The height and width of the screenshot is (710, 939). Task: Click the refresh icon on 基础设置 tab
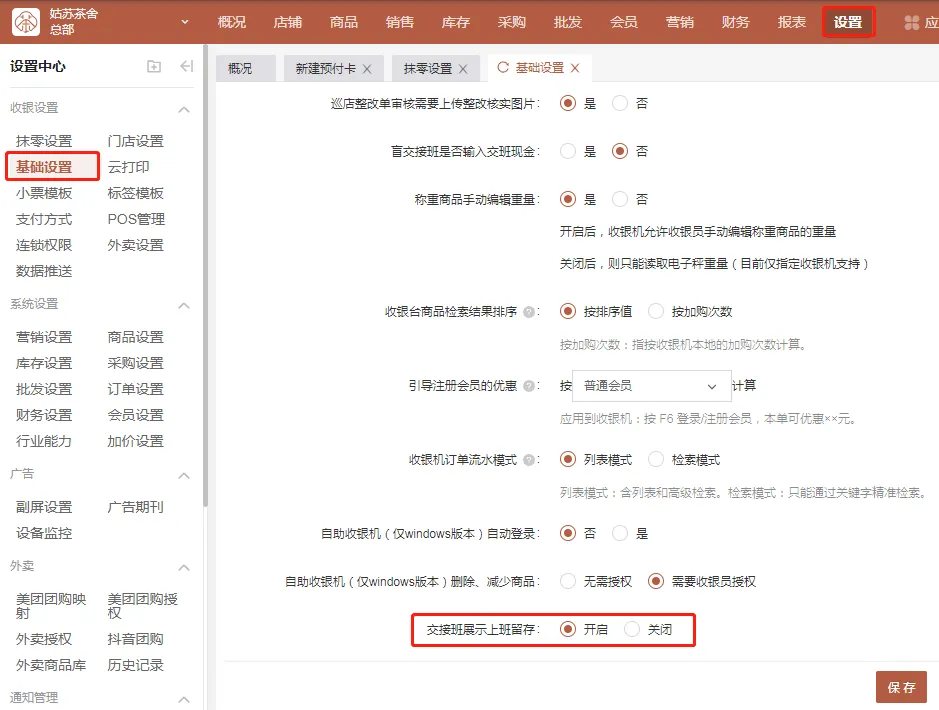click(x=503, y=68)
